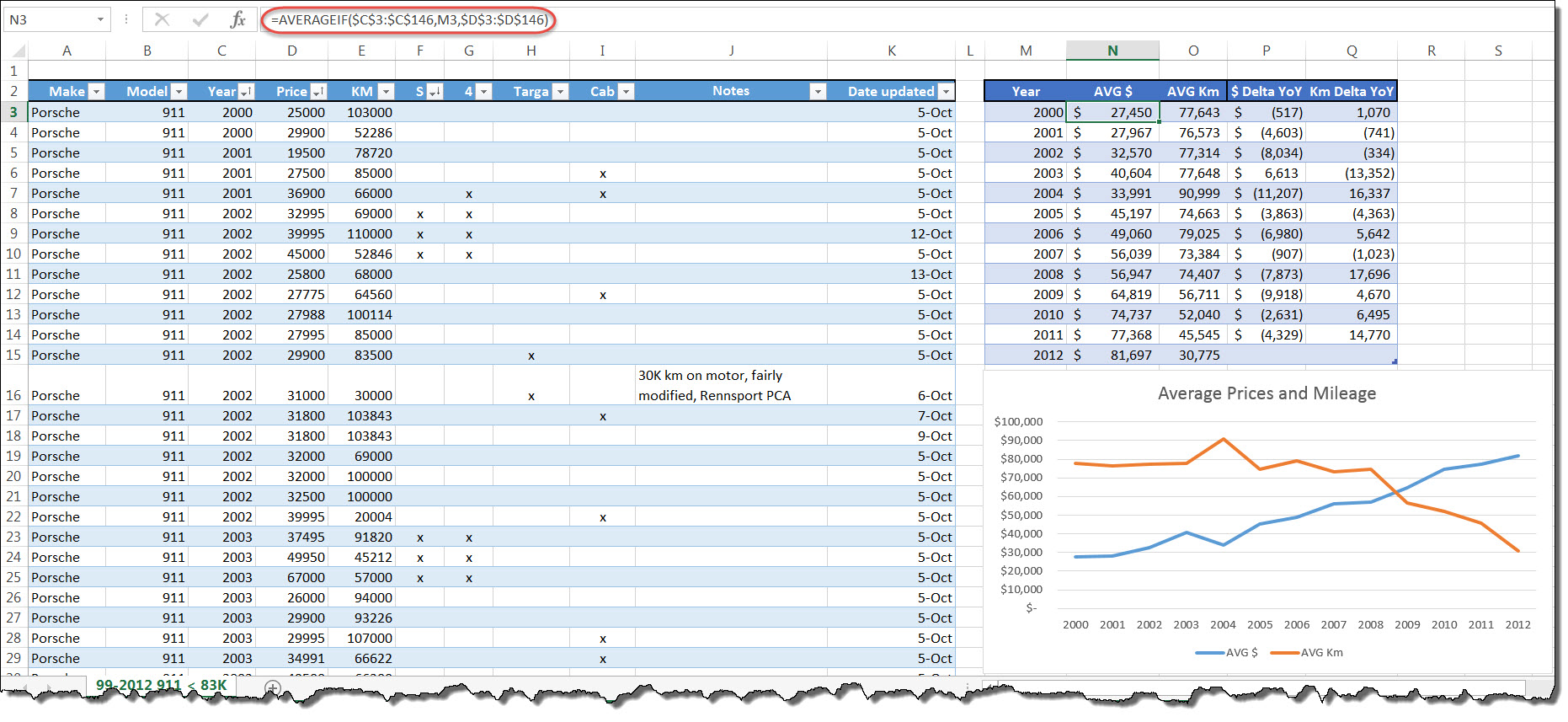The height and width of the screenshot is (722, 1568).
Task: Open the Targa column filter dropdown
Action: (x=560, y=91)
